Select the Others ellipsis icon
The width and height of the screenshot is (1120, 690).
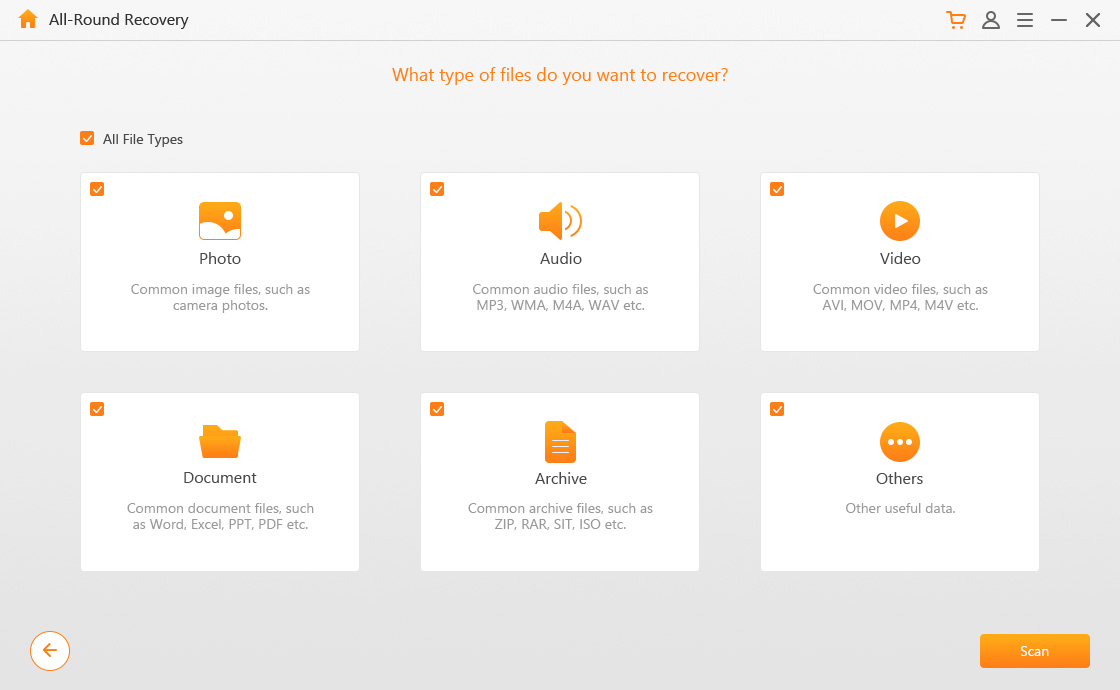pyautogui.click(x=899, y=440)
